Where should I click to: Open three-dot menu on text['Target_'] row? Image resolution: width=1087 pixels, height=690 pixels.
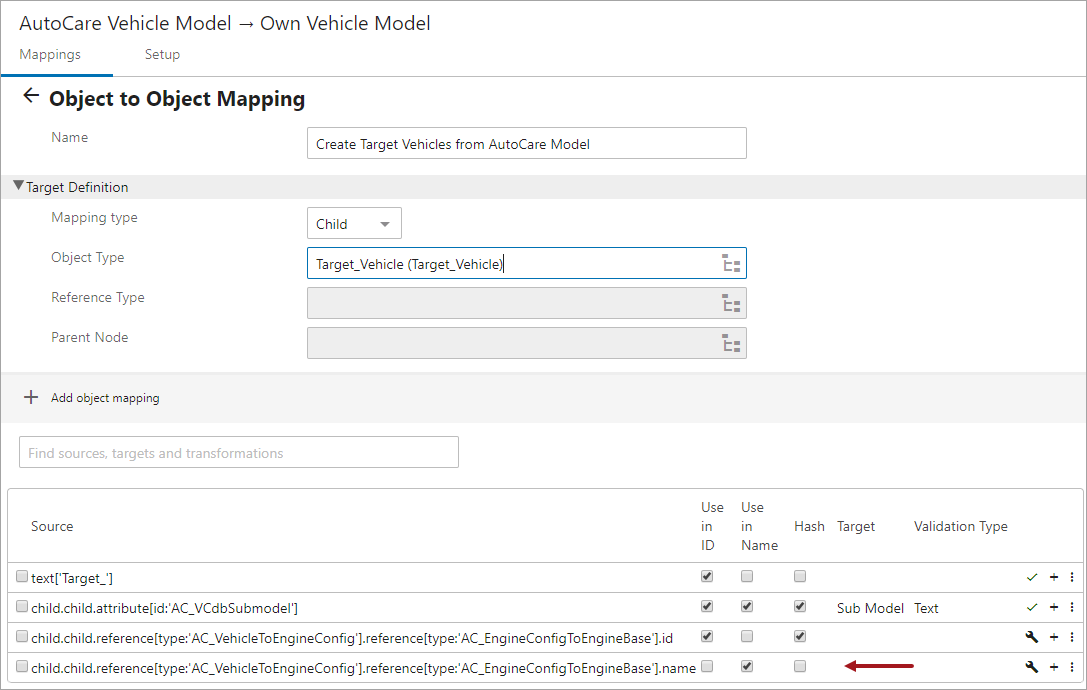(x=1072, y=577)
